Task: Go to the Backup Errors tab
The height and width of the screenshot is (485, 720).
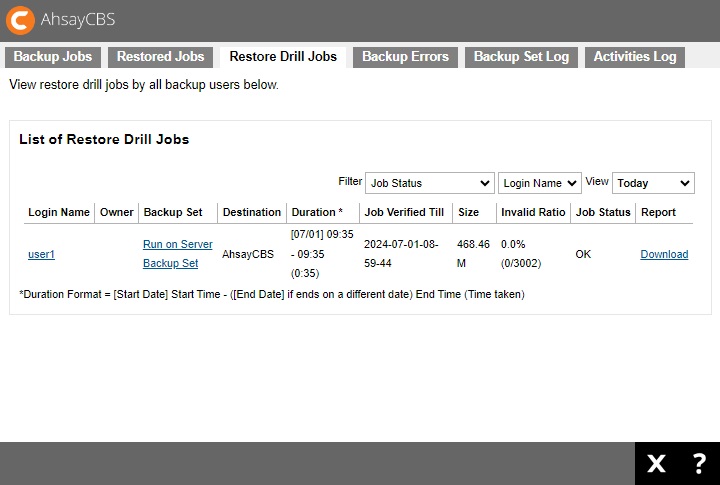Action: click(405, 57)
